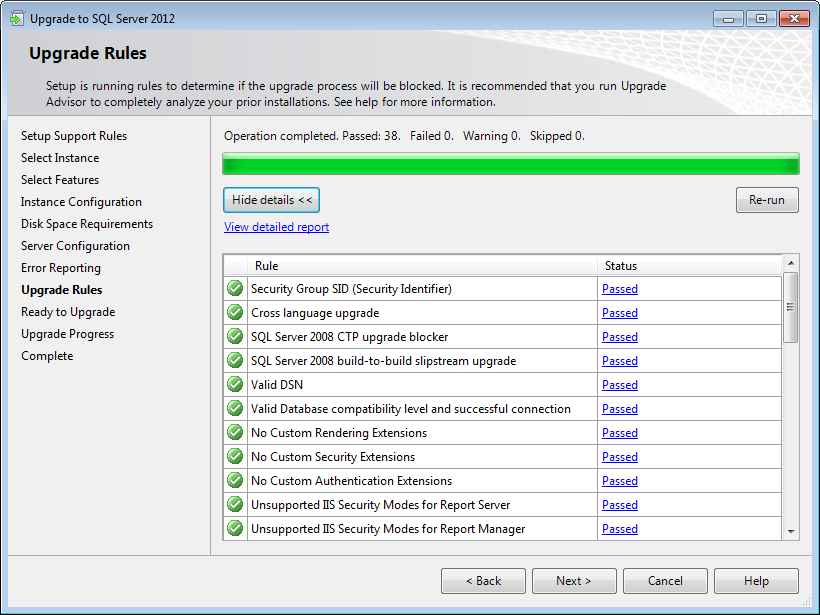
Task: Click the No Custom Authentication Extensions rule name
Action: [351, 481]
